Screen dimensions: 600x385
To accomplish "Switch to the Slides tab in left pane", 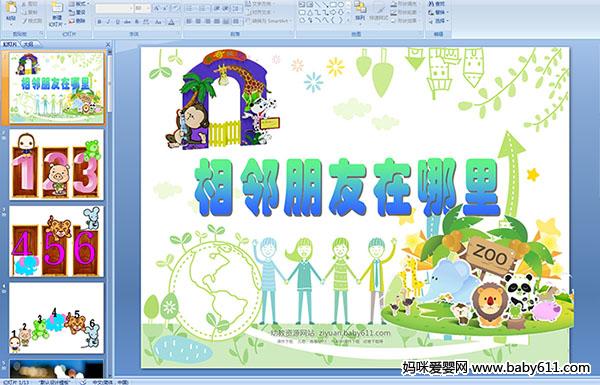I will tap(9, 44).
